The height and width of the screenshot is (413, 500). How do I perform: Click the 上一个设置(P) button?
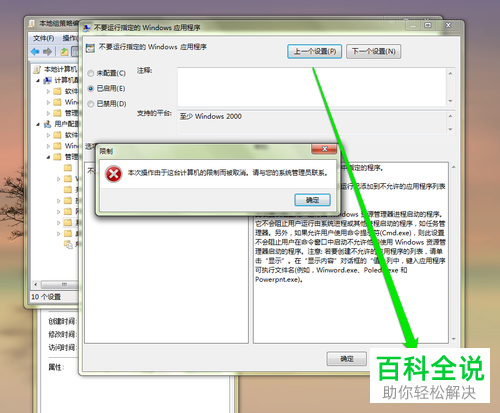[314, 51]
